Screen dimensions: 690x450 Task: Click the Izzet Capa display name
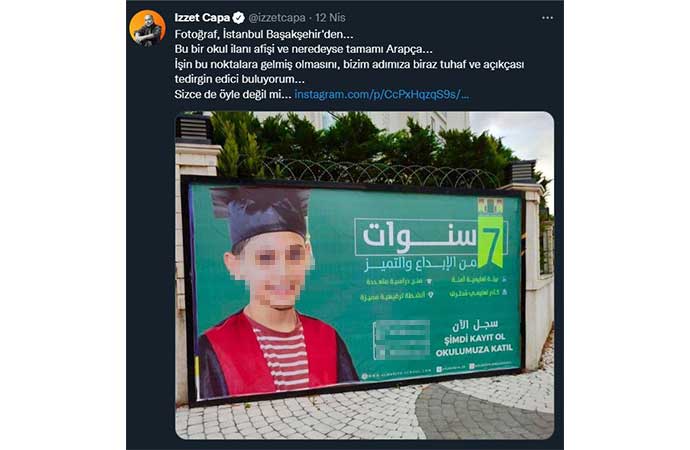[202, 18]
